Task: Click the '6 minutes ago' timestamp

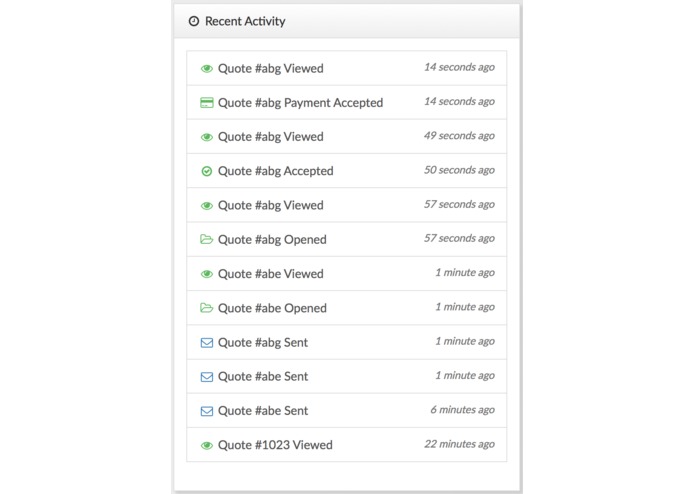Action: pos(462,410)
